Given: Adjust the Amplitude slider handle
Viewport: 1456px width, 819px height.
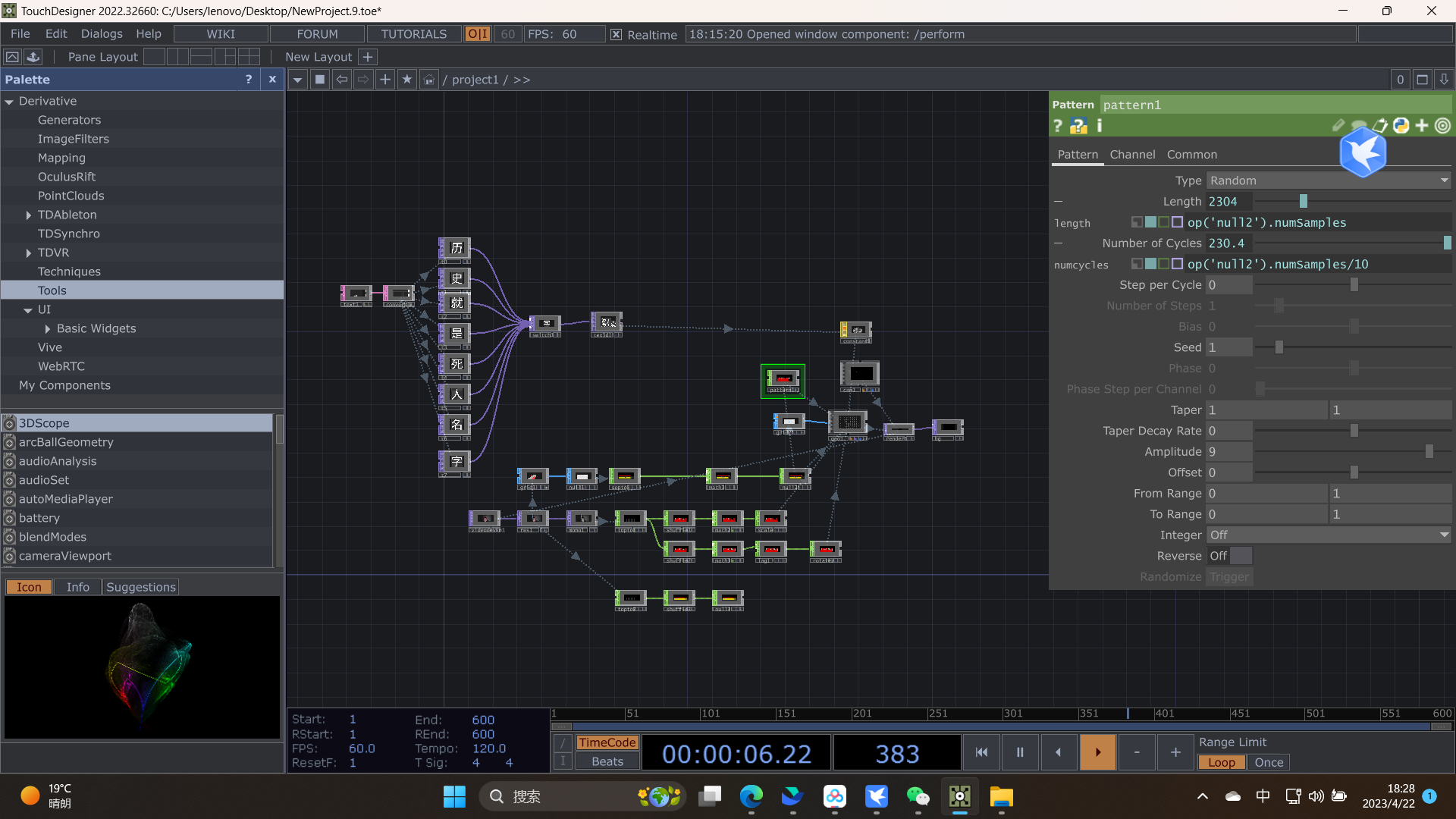Looking at the screenshot, I should (1429, 452).
